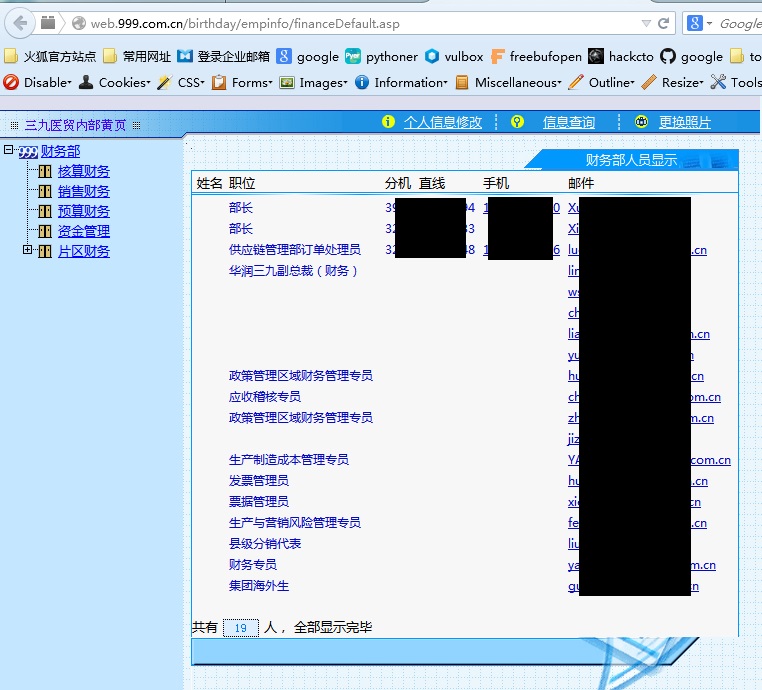Click the 邮件 column header
Viewport: 762px width, 690px height.
[581, 183]
